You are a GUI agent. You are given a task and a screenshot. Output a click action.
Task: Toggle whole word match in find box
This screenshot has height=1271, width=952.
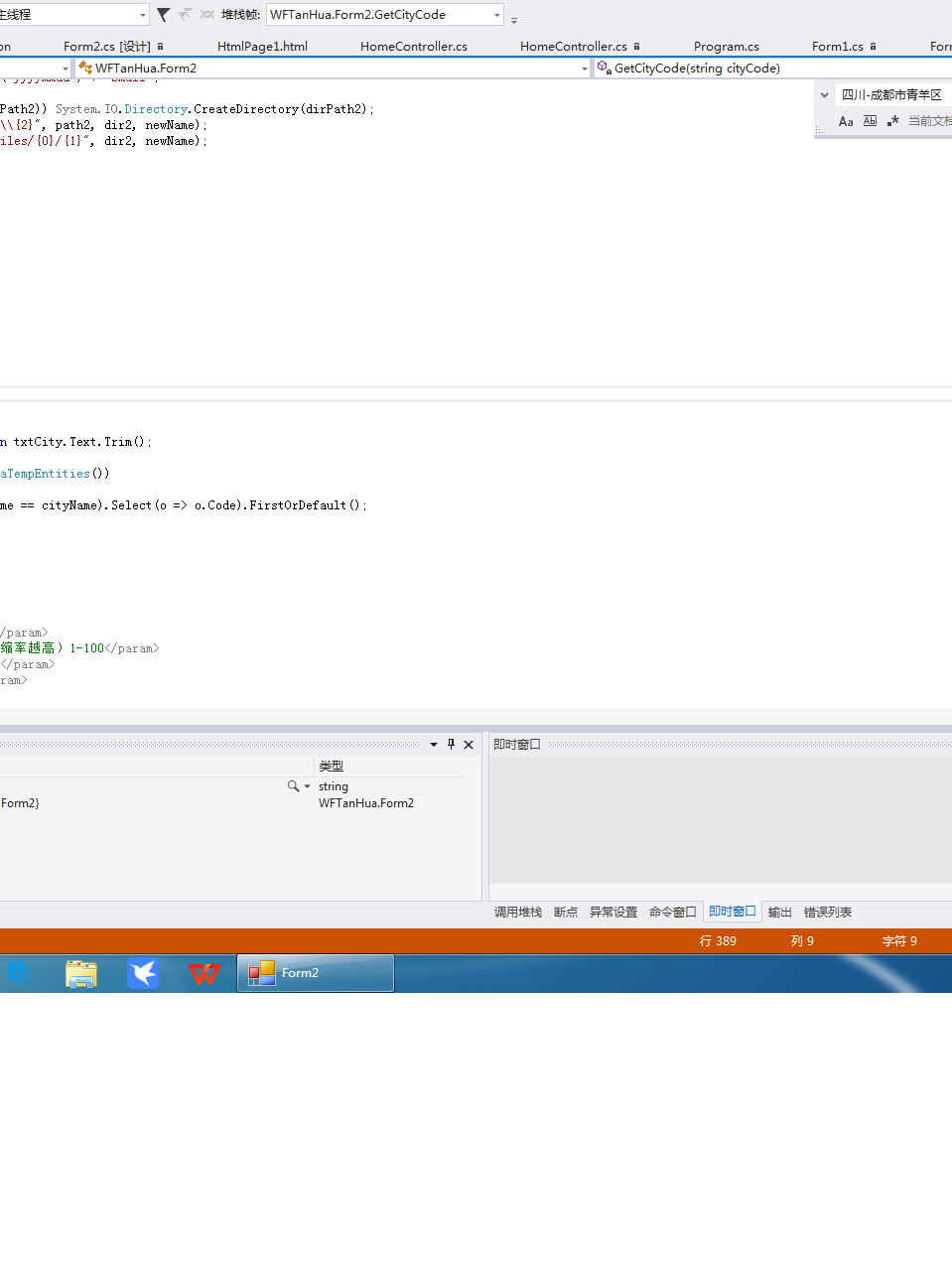870,121
